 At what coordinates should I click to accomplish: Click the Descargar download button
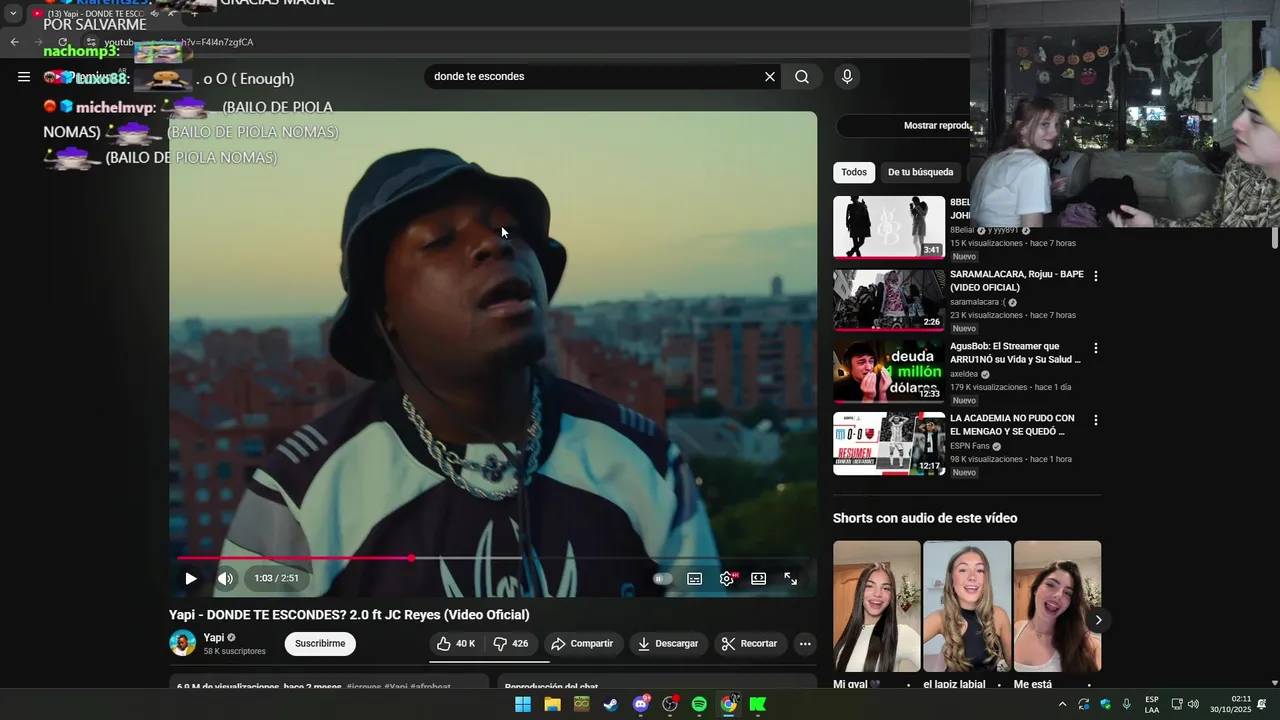click(x=668, y=644)
